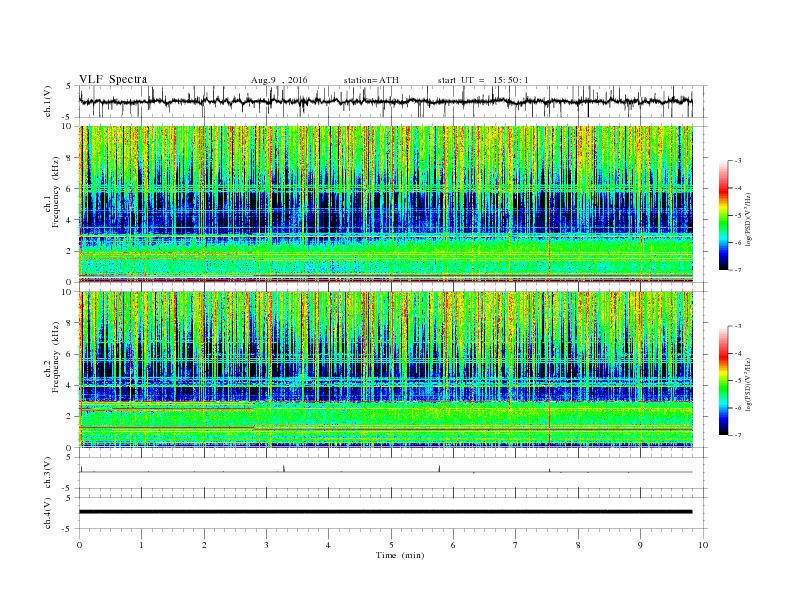Click time axis tick label "10"

[x=703, y=545]
